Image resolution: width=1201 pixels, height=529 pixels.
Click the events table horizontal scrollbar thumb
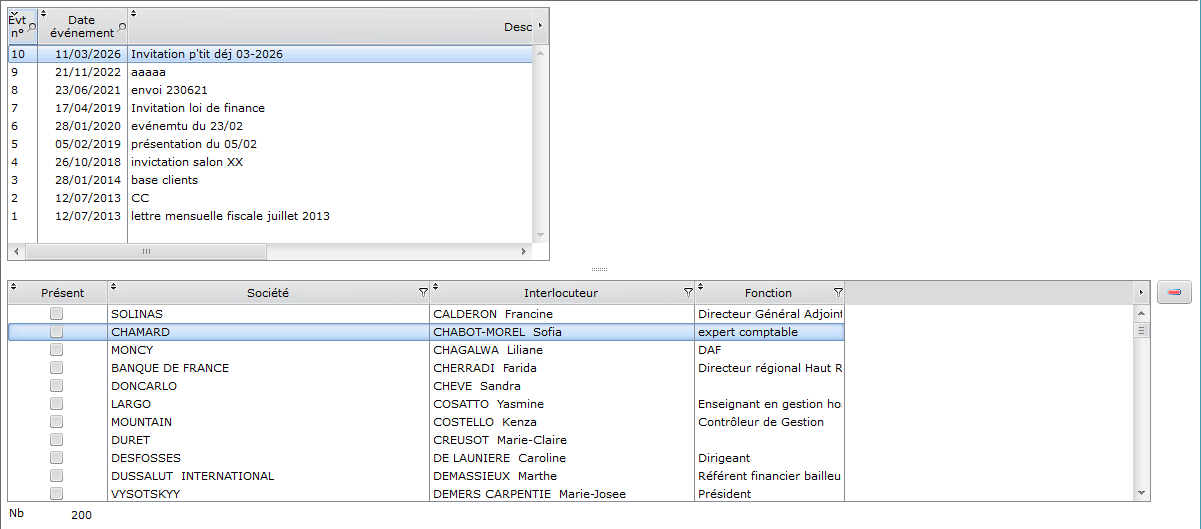[x=146, y=252]
